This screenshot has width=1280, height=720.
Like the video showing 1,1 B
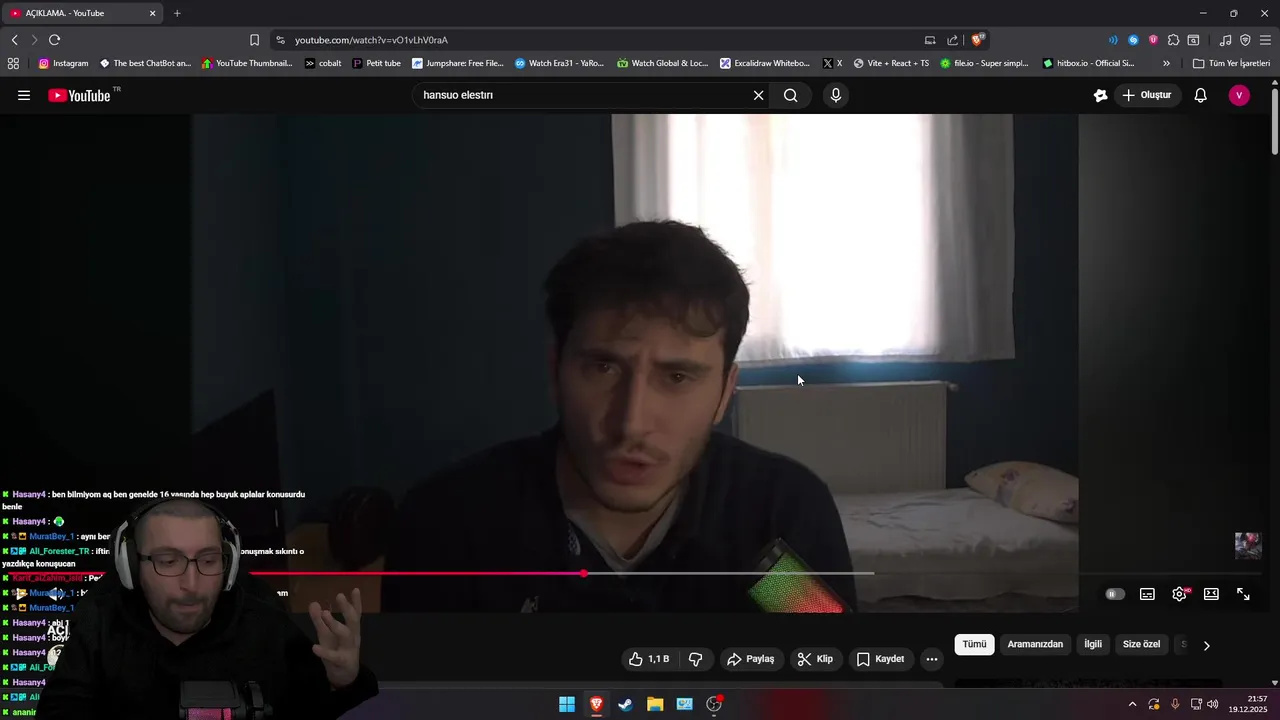point(649,659)
